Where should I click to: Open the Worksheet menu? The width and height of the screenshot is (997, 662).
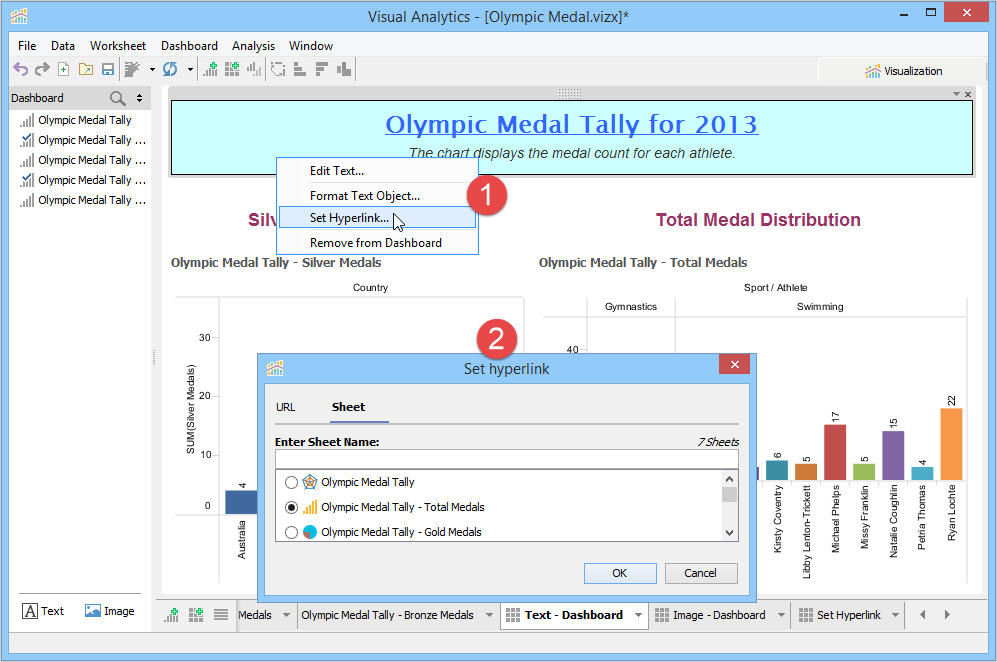tap(118, 46)
